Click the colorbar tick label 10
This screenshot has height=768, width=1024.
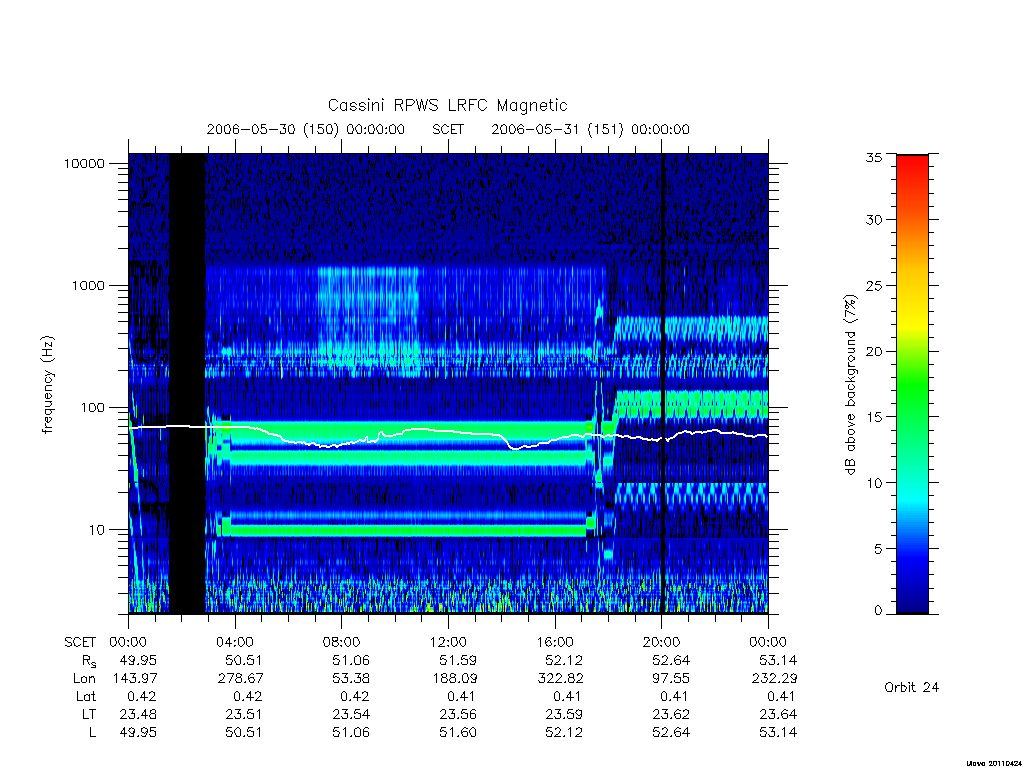coord(873,483)
